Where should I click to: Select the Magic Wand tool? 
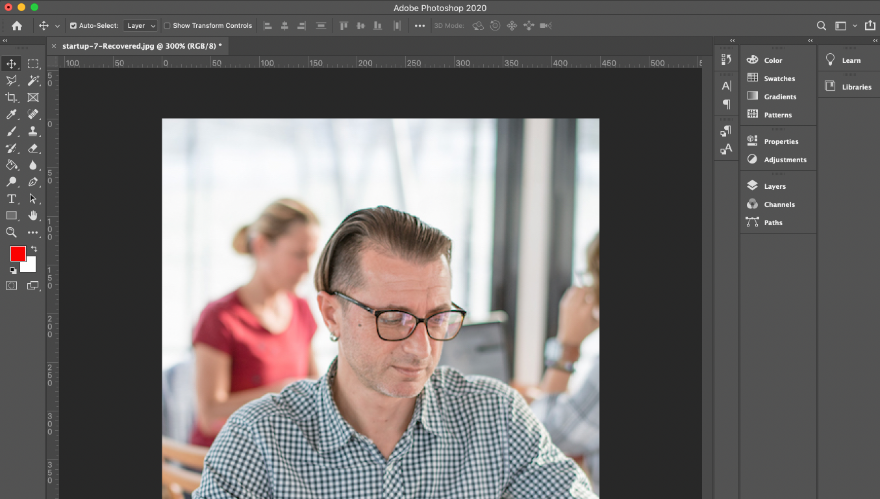point(33,80)
